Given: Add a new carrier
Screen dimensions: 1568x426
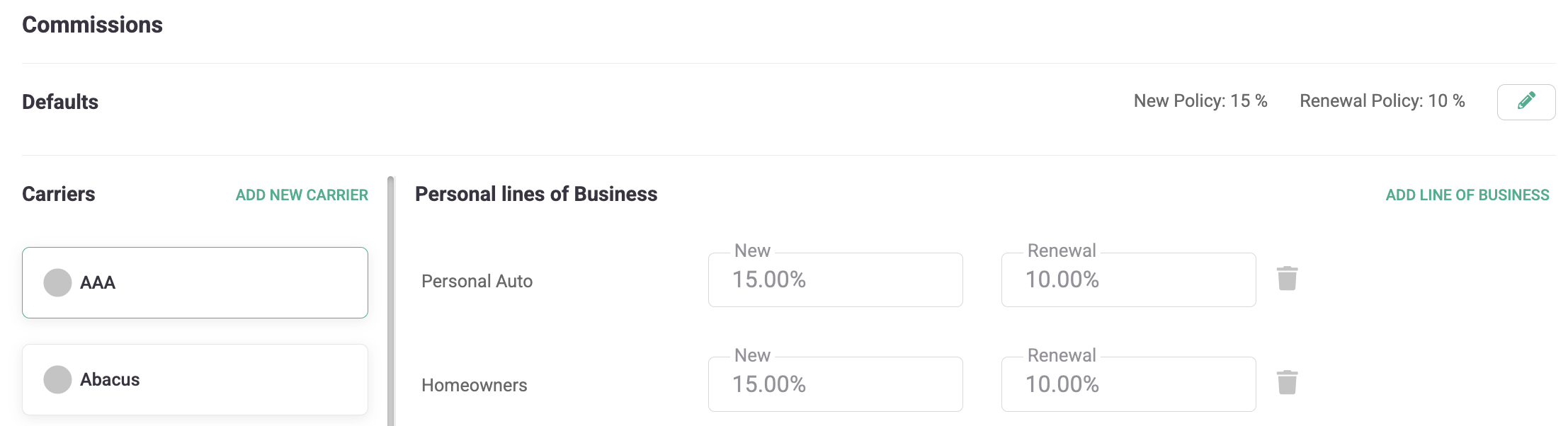Looking at the screenshot, I should tap(302, 195).
